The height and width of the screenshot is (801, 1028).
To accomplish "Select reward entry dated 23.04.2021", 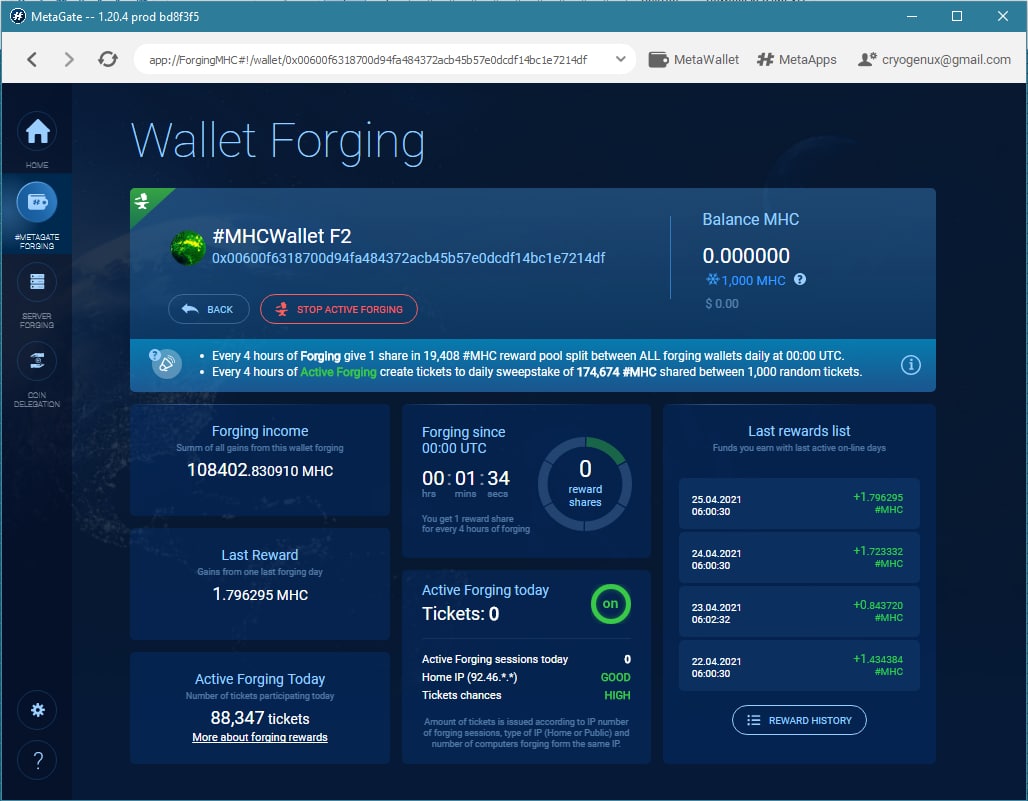I will click(x=799, y=612).
